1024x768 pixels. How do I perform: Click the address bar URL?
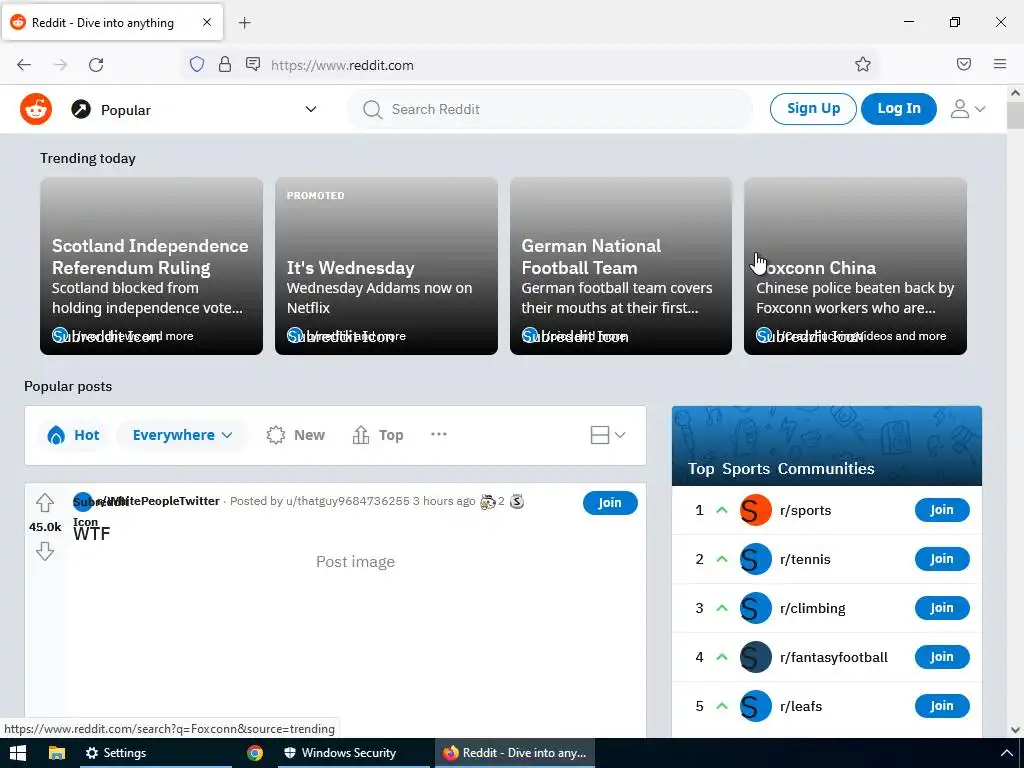click(342, 65)
